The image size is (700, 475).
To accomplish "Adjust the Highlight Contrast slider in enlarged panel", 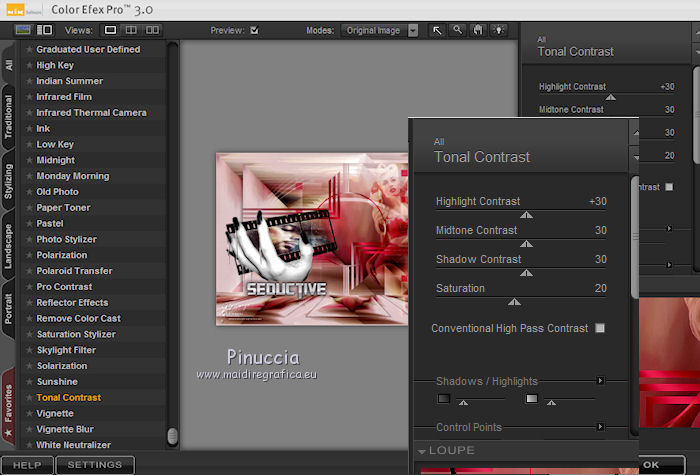I will tap(526, 215).
